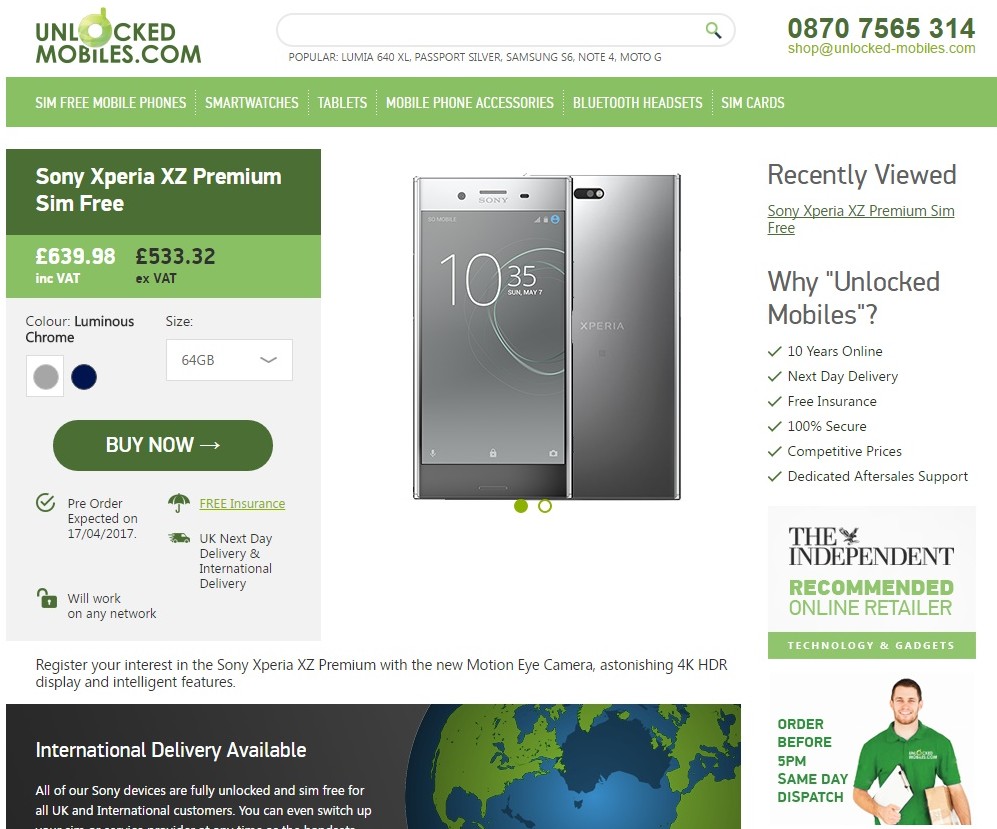Click the unlocked padlock network icon
This screenshot has width=997, height=829.
pyautogui.click(x=46, y=598)
